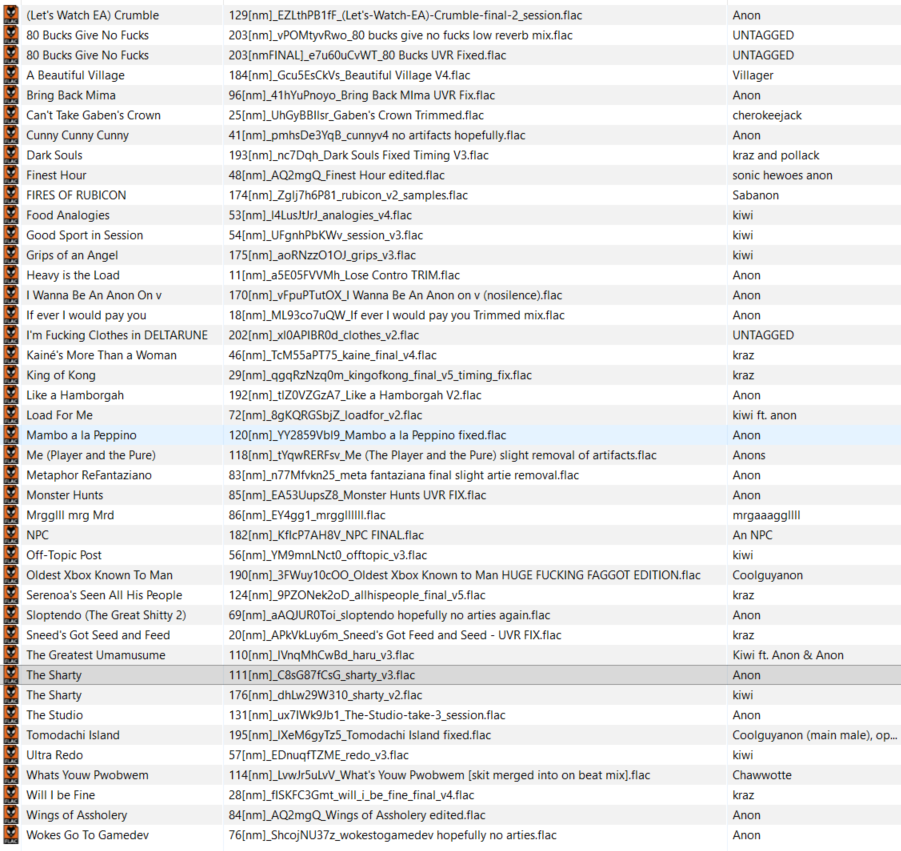The image size is (901, 851).
Task: Select Oldest Xbox Known To Man title
Action: [x=99, y=575]
